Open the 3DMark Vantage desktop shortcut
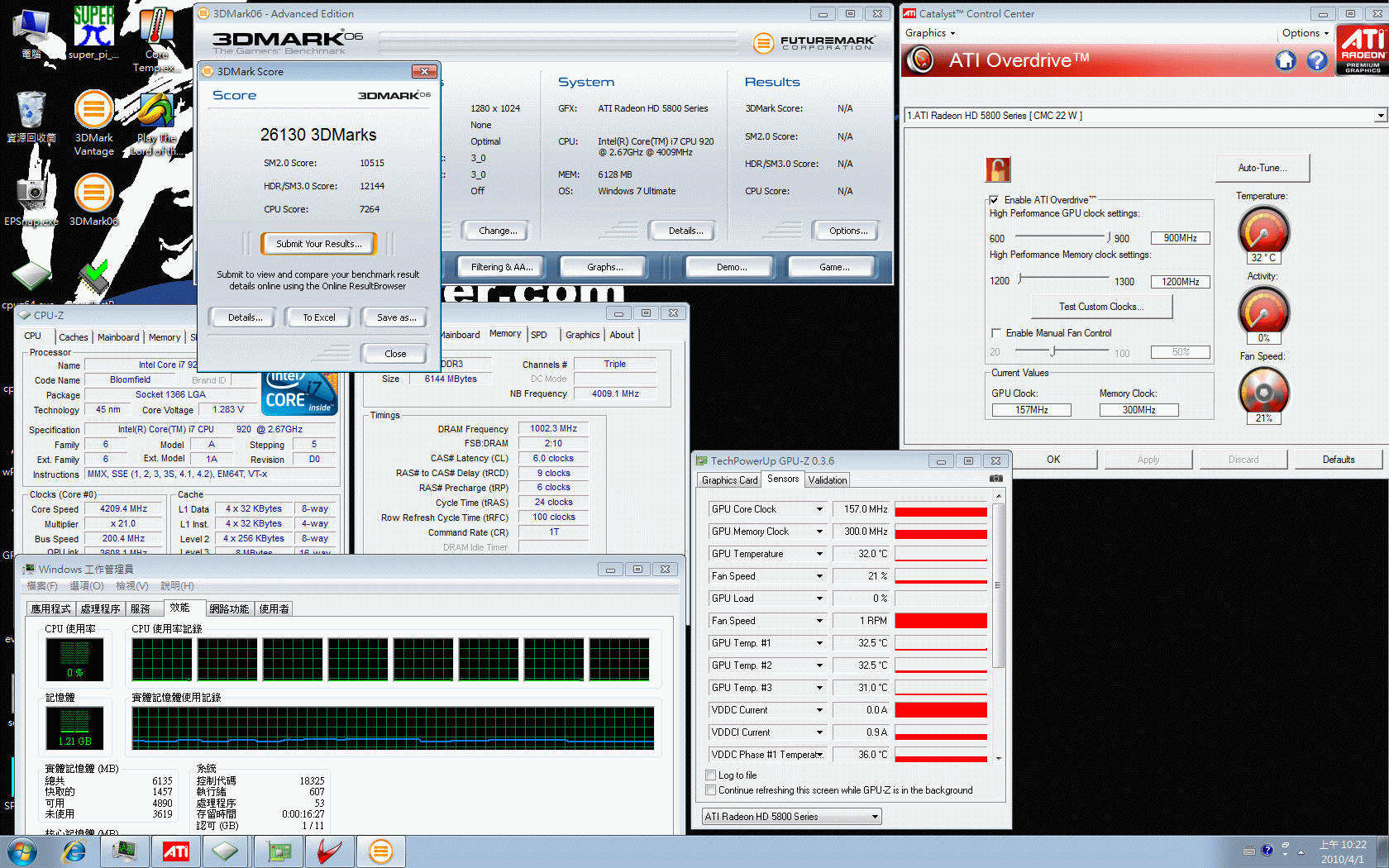The height and width of the screenshot is (868, 1389). pos(94,122)
